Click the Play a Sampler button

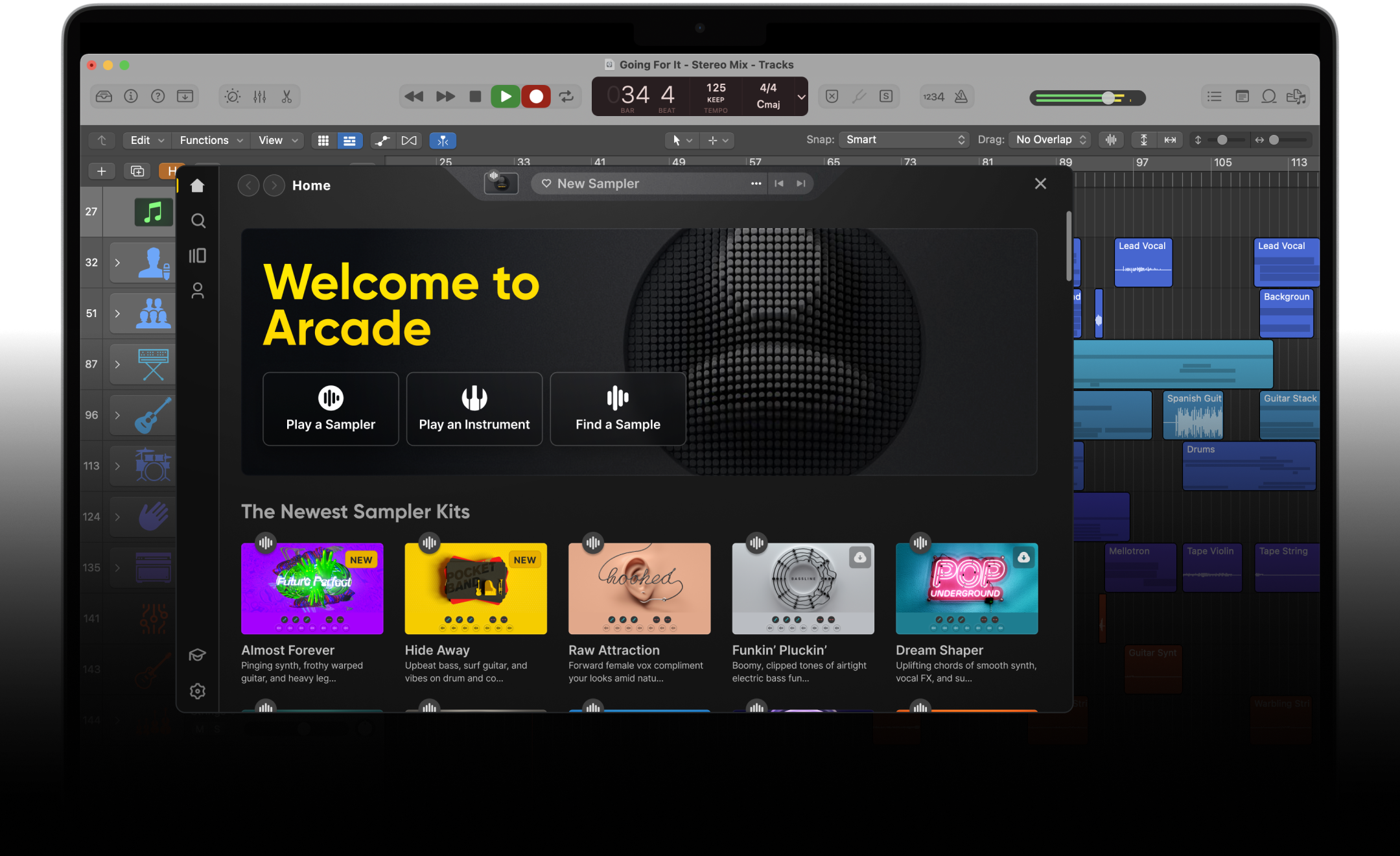coord(331,409)
